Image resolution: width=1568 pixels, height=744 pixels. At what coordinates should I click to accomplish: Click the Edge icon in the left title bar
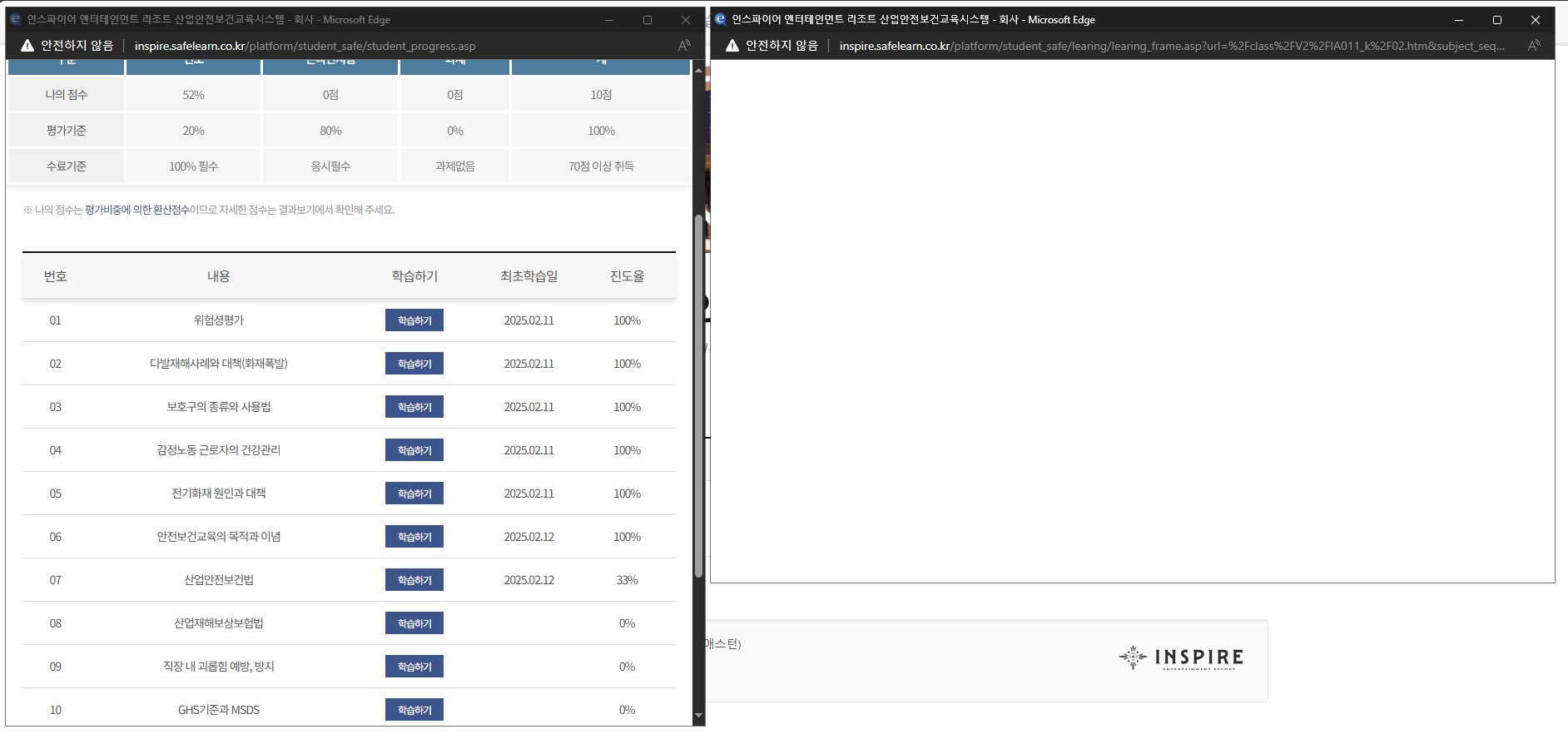tap(15, 19)
